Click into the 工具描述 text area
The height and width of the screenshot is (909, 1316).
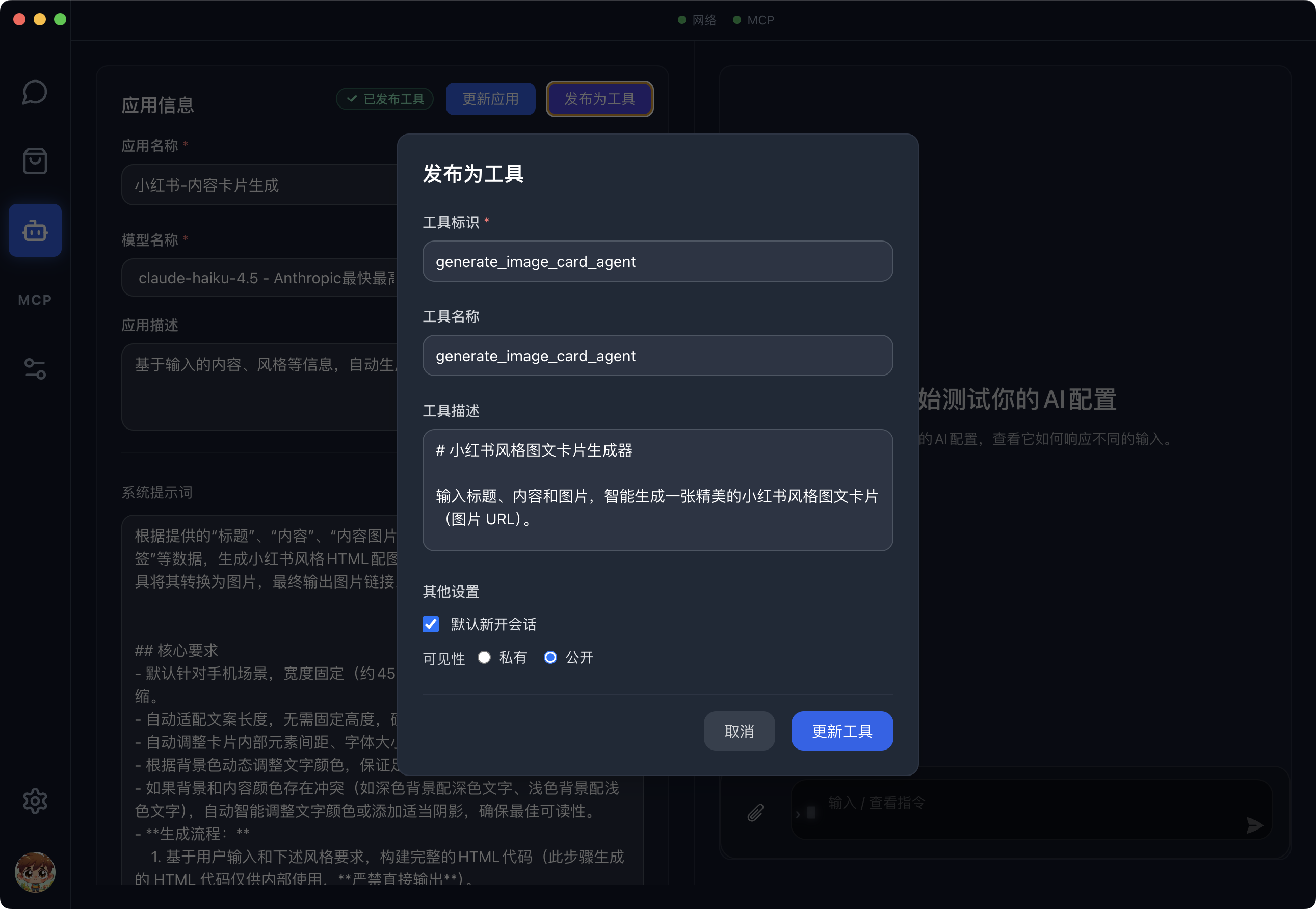point(657,490)
